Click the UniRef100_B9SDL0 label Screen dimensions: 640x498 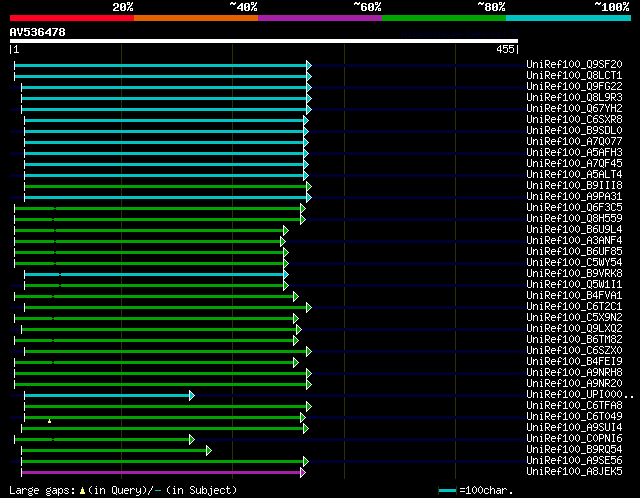click(574, 130)
